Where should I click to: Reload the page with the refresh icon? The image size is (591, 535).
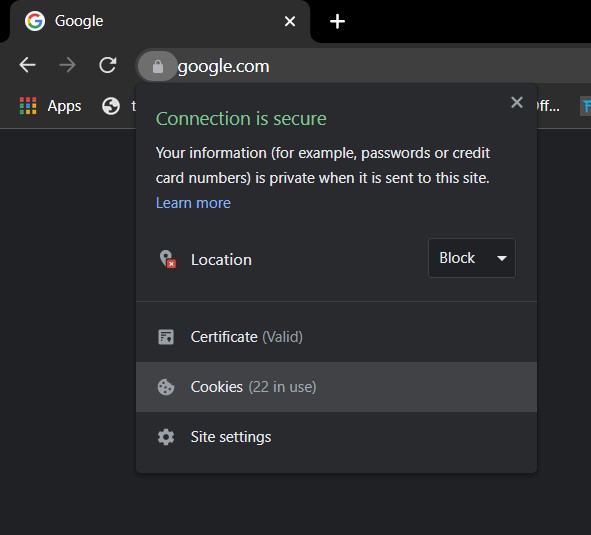(x=108, y=65)
